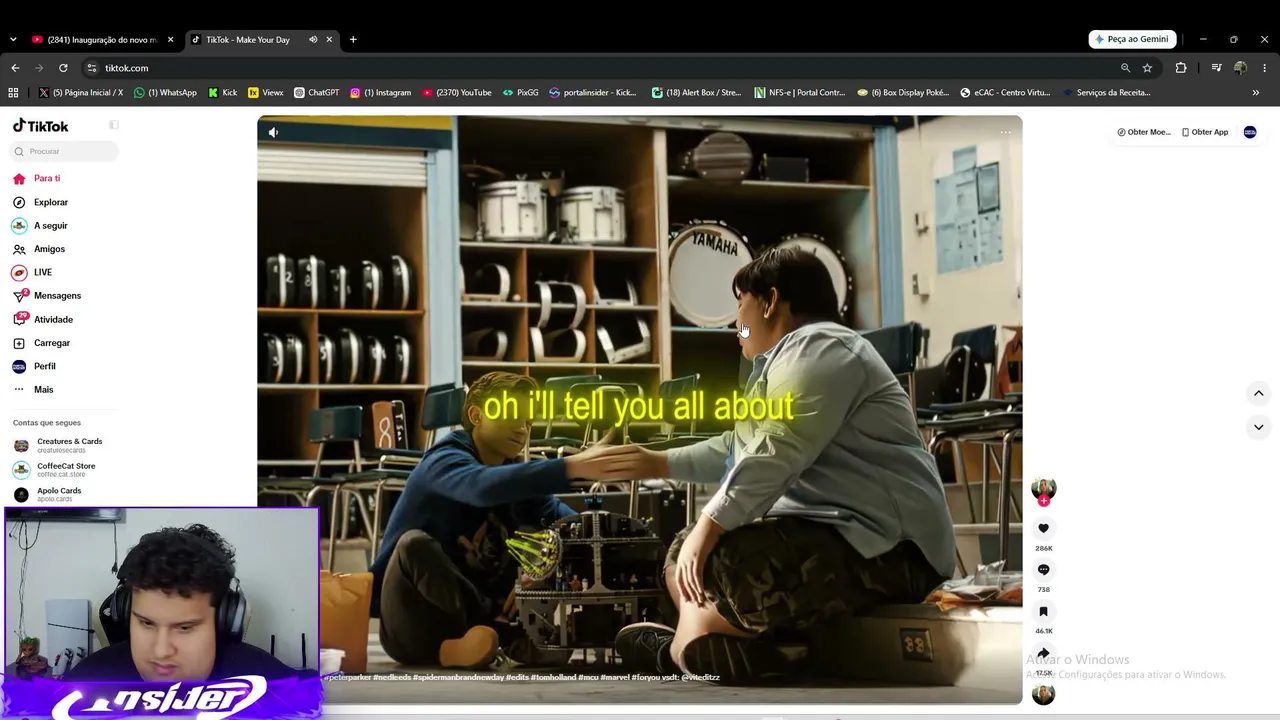Screen dimensions: 1280x720
Task: Show more bookmarks with the double chevron
Action: (x=1256, y=93)
